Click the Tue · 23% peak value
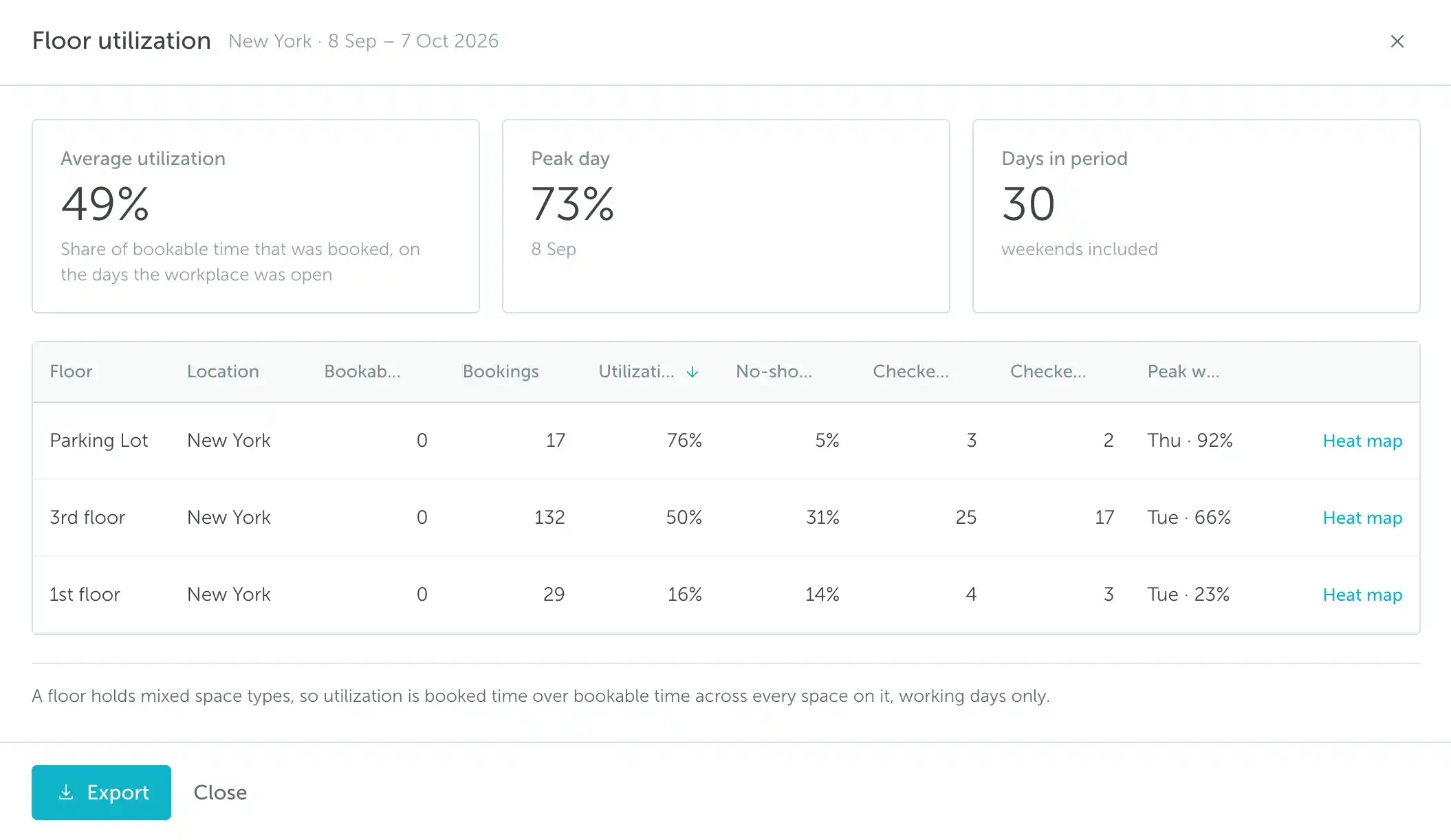The width and height of the screenshot is (1451, 840). pyautogui.click(x=1188, y=594)
